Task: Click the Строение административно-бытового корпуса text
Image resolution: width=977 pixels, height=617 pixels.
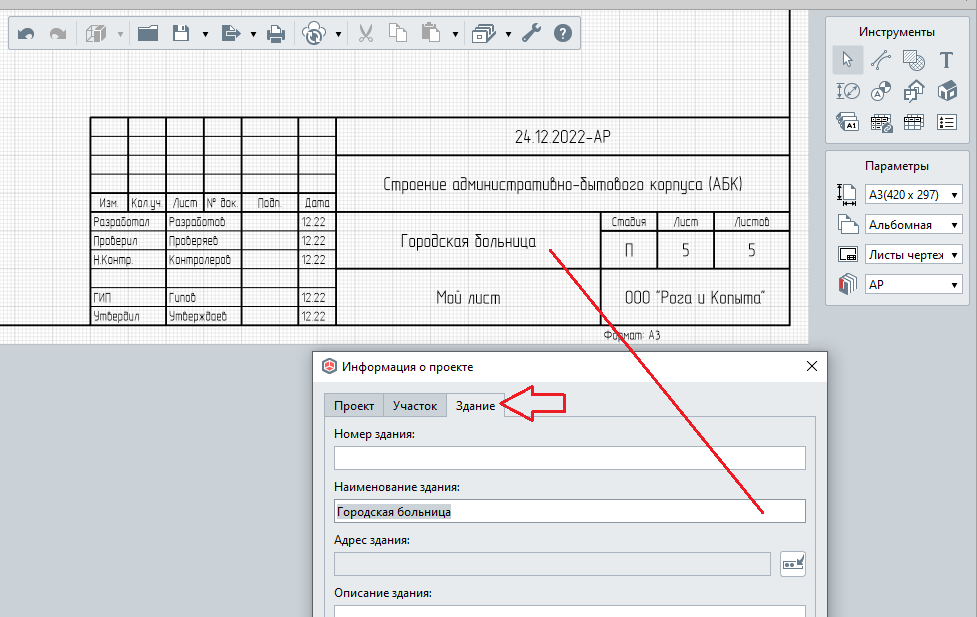Action: click(563, 184)
